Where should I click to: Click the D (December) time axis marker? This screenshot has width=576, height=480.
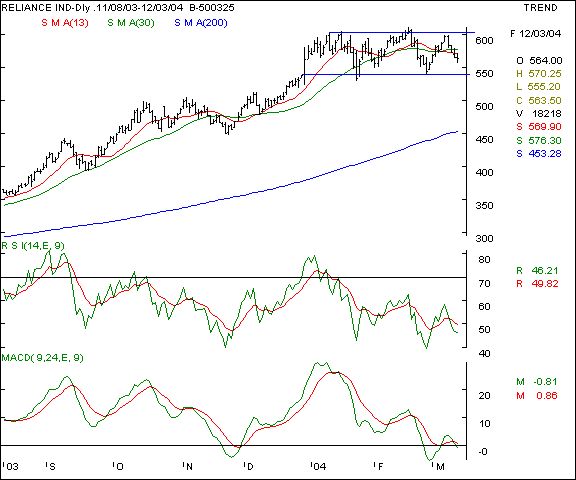[249, 466]
